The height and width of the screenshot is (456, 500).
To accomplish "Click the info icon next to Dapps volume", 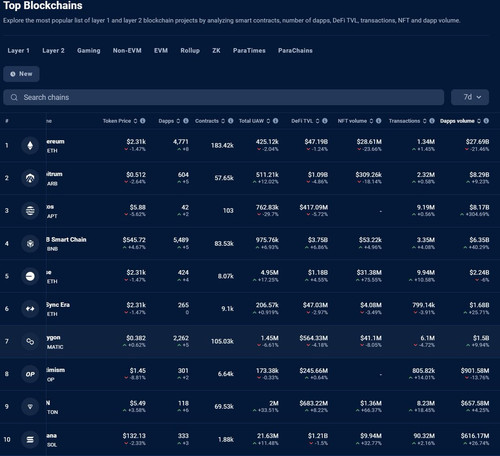I will [x=486, y=121].
